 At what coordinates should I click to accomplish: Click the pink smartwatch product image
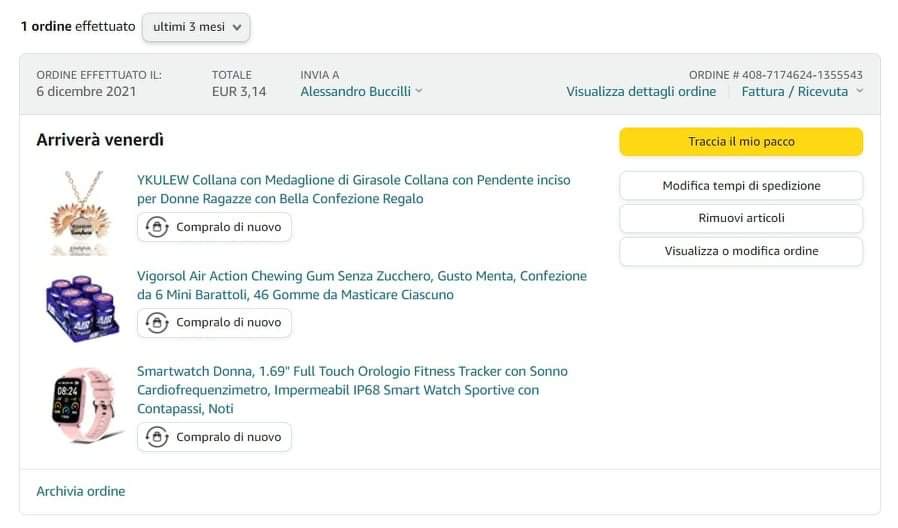80,404
